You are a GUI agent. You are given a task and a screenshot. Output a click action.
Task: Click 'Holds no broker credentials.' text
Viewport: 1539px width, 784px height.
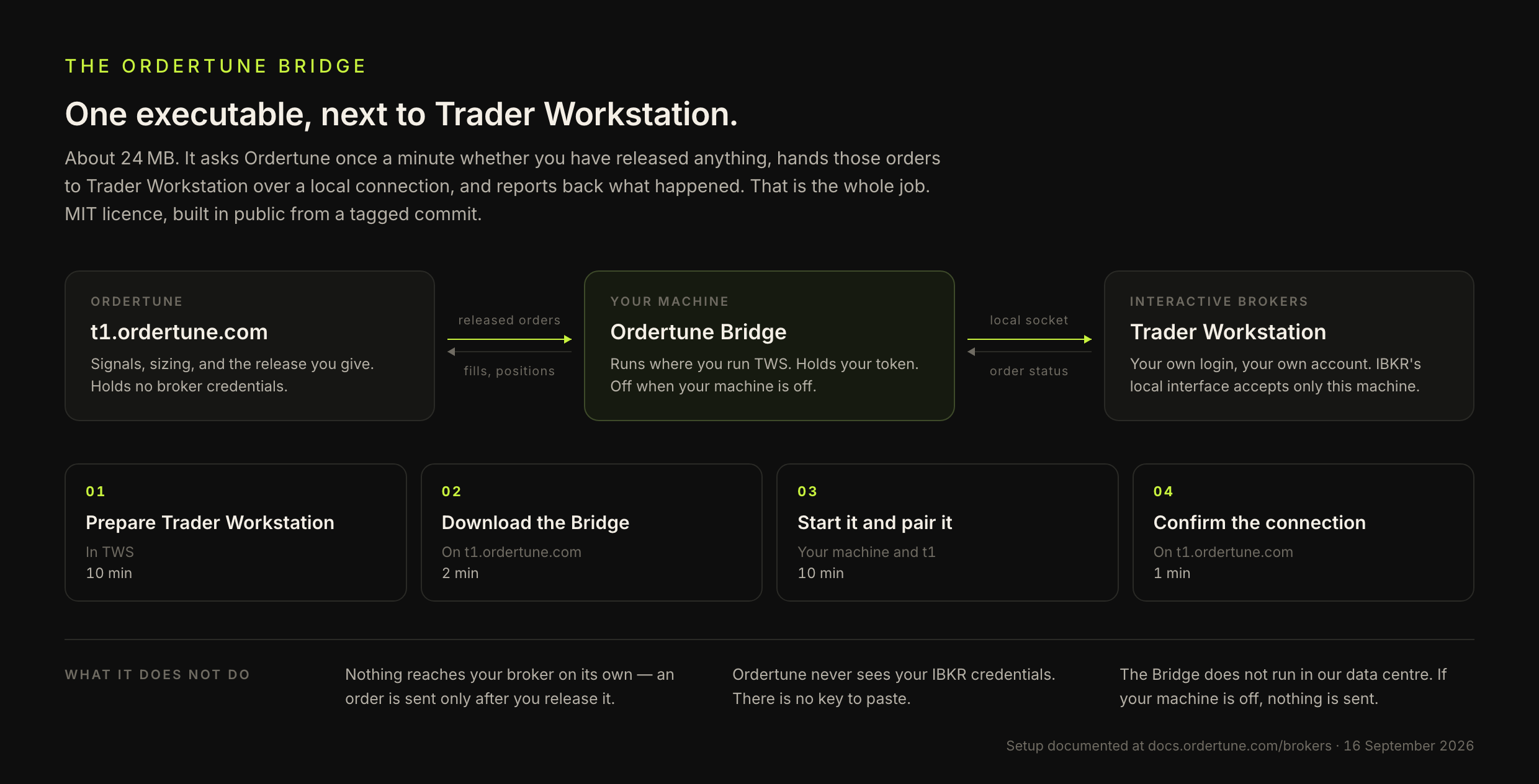[x=189, y=386]
